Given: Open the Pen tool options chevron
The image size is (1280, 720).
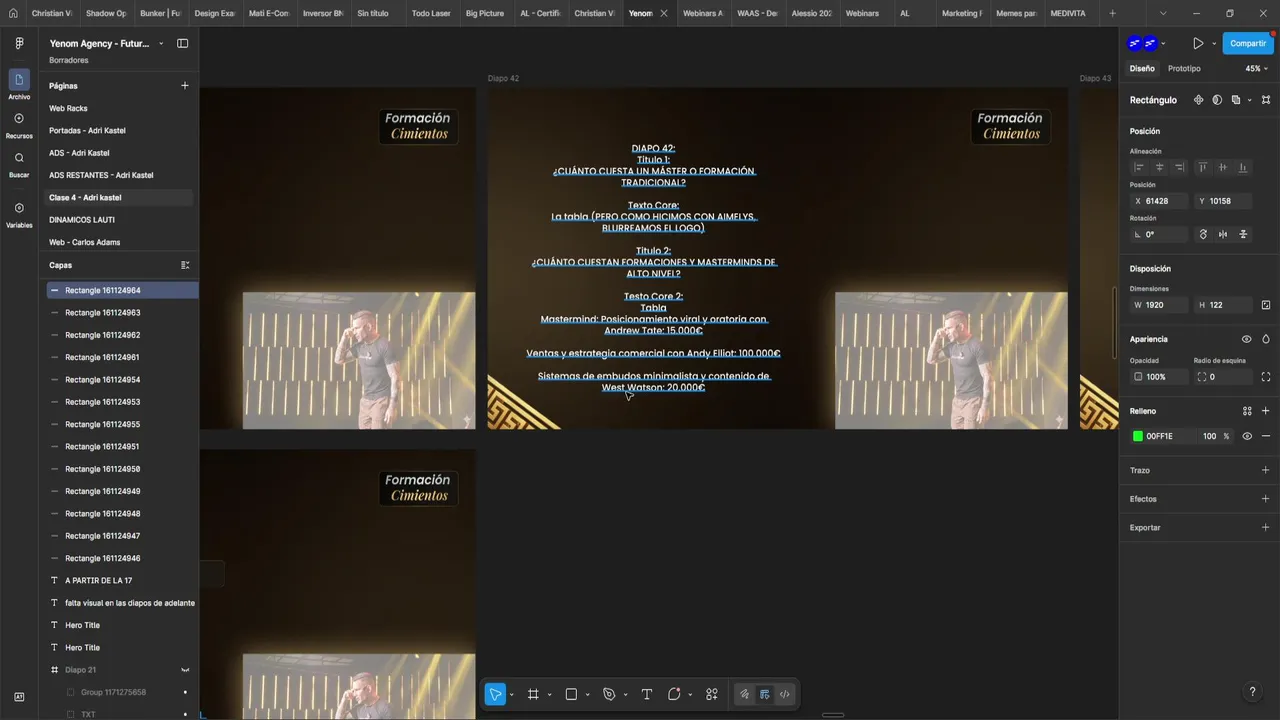Looking at the screenshot, I should coord(625,694).
